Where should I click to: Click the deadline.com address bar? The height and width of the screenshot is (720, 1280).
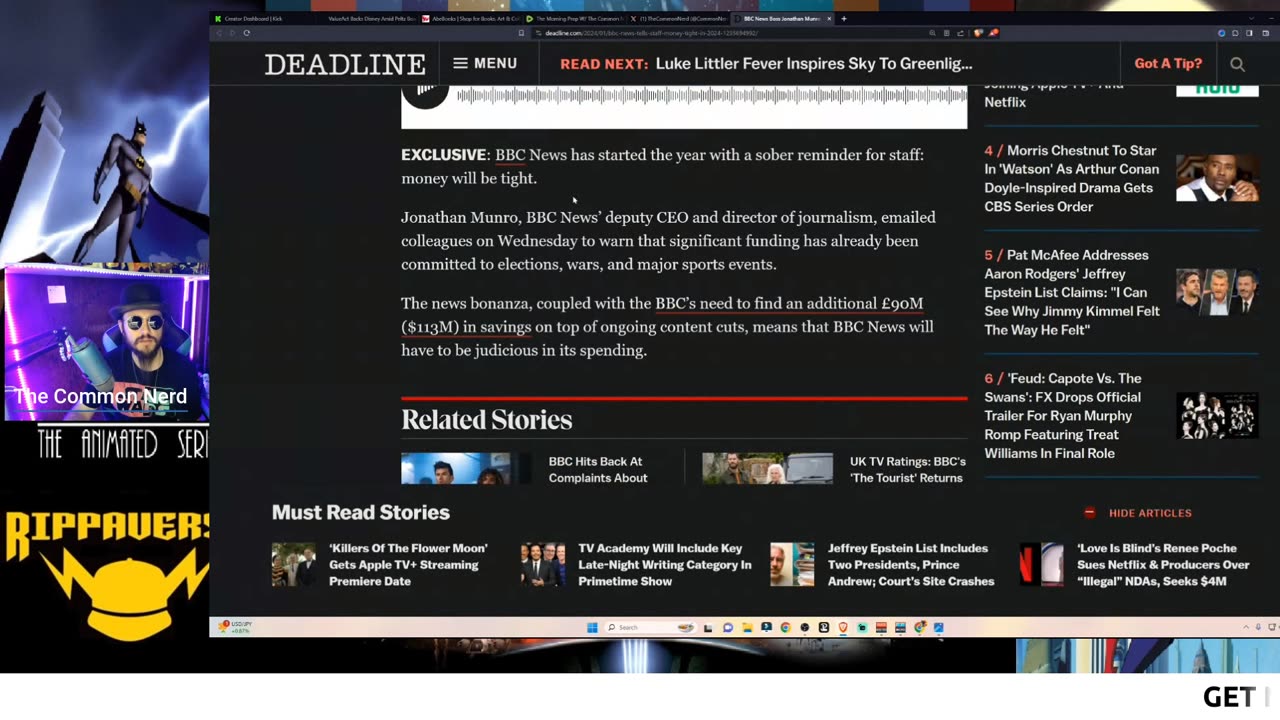730,33
